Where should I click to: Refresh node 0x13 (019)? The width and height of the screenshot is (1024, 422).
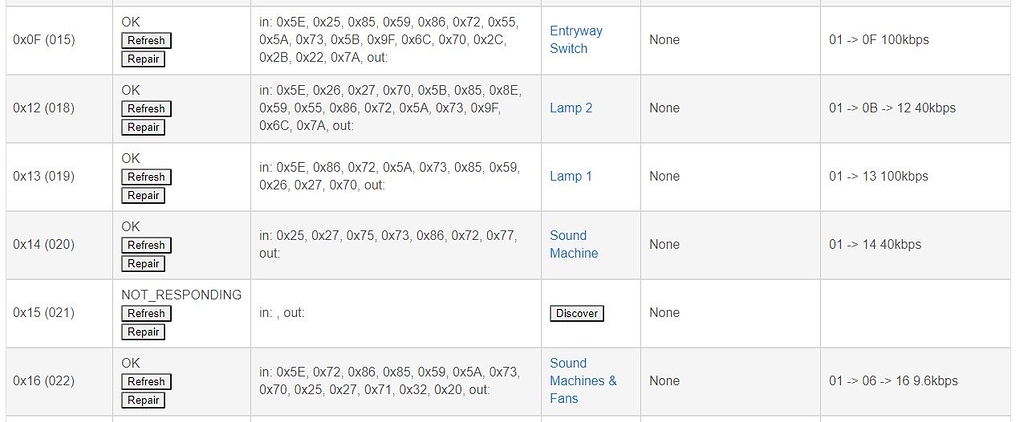(x=146, y=177)
